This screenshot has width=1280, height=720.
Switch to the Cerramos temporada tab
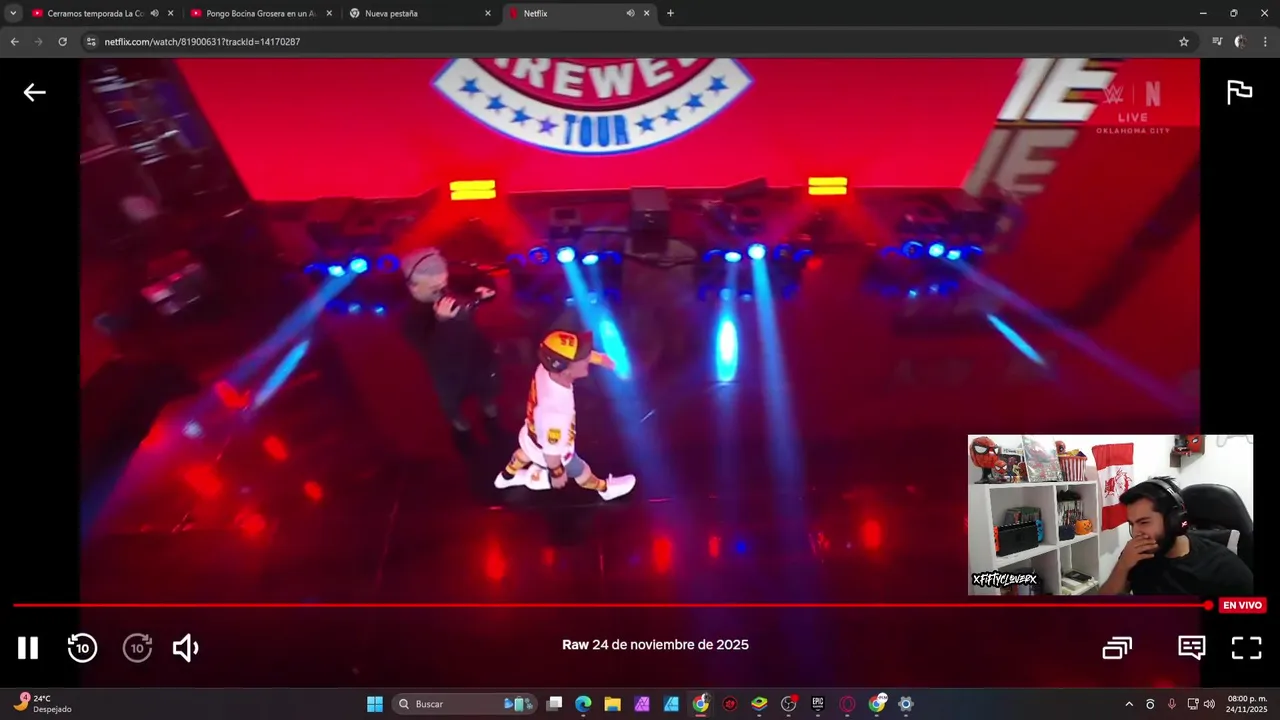pos(95,13)
